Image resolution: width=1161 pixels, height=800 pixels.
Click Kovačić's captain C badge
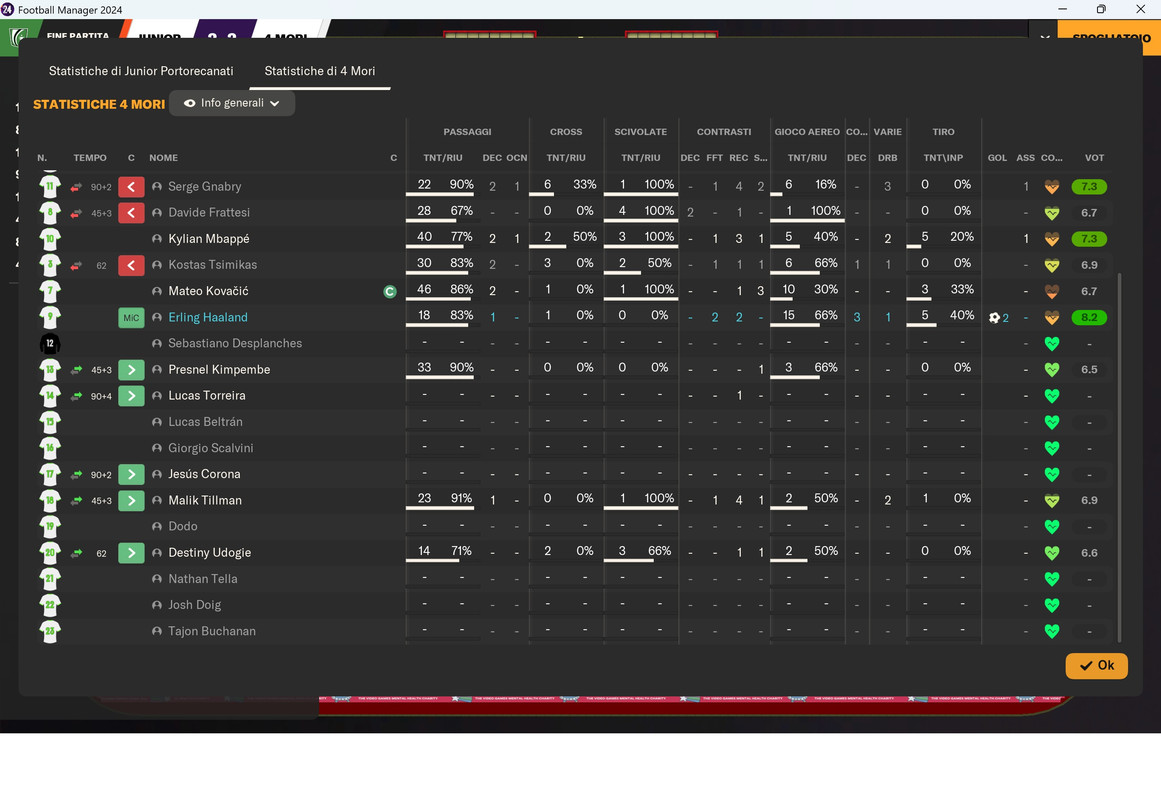pyautogui.click(x=389, y=292)
